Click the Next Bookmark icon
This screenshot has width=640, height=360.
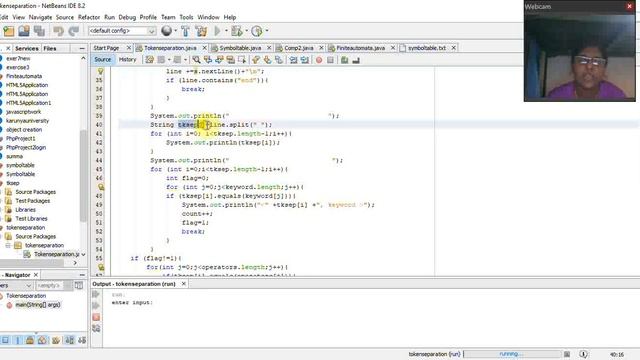[x=267, y=60]
